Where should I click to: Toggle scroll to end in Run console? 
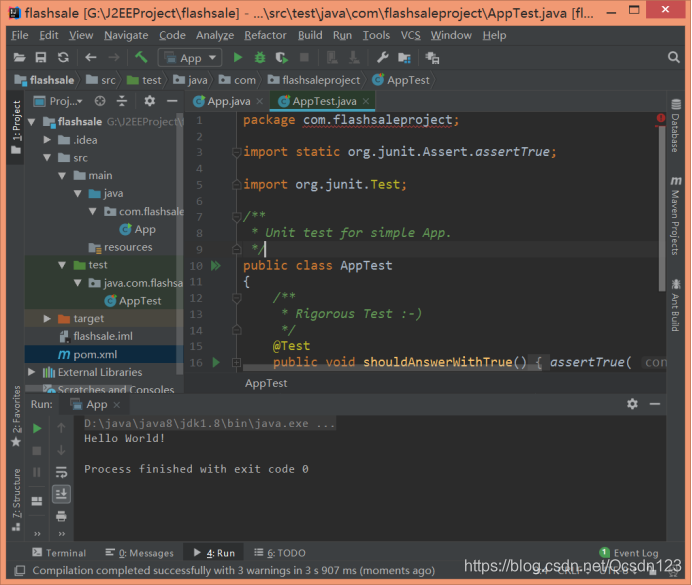coord(61,494)
